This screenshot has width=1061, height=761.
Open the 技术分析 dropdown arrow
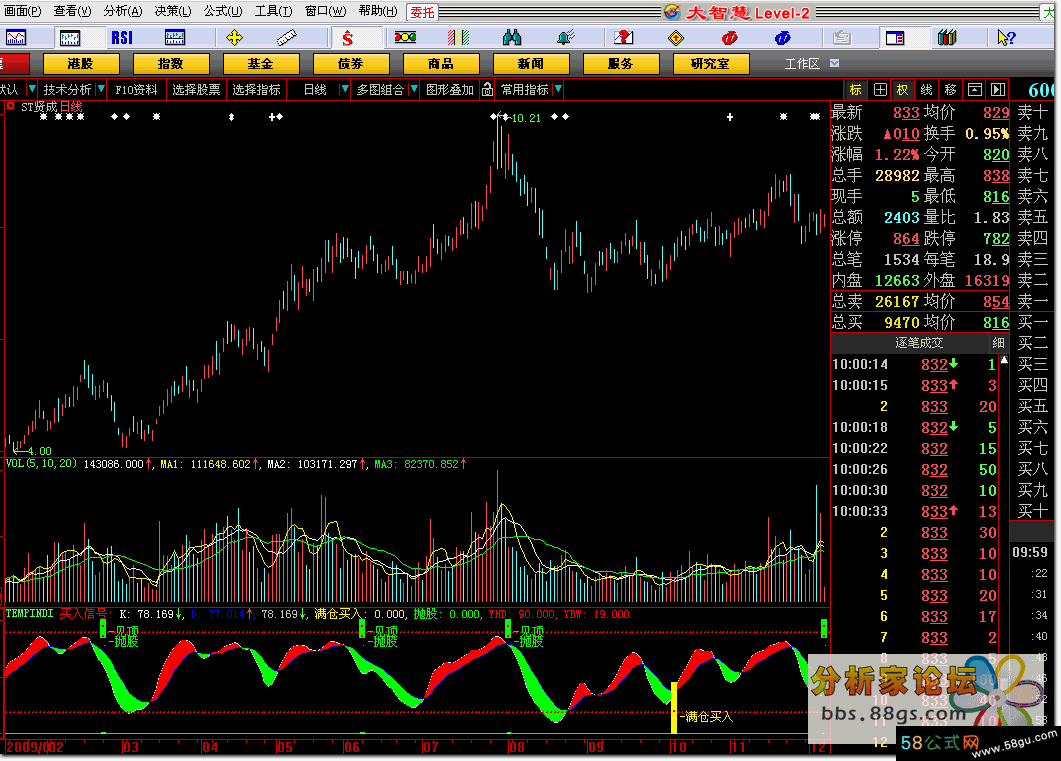(x=101, y=89)
